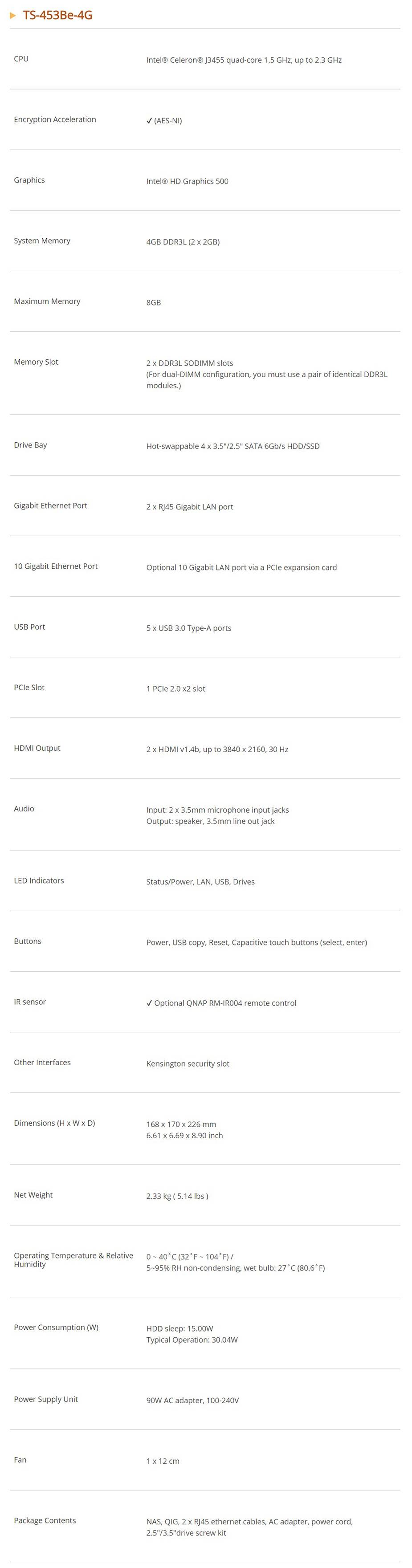Select the Kensington security slot text
The height and width of the screenshot is (1568, 412).
[x=188, y=1064]
